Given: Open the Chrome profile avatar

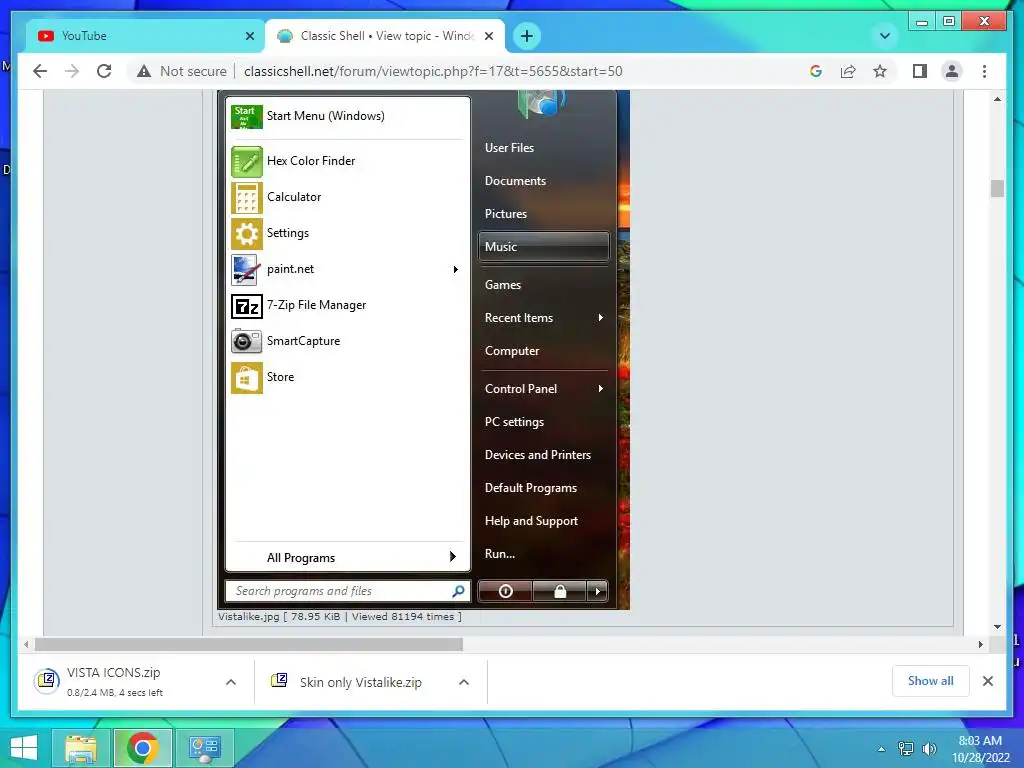Looking at the screenshot, I should [x=952, y=71].
